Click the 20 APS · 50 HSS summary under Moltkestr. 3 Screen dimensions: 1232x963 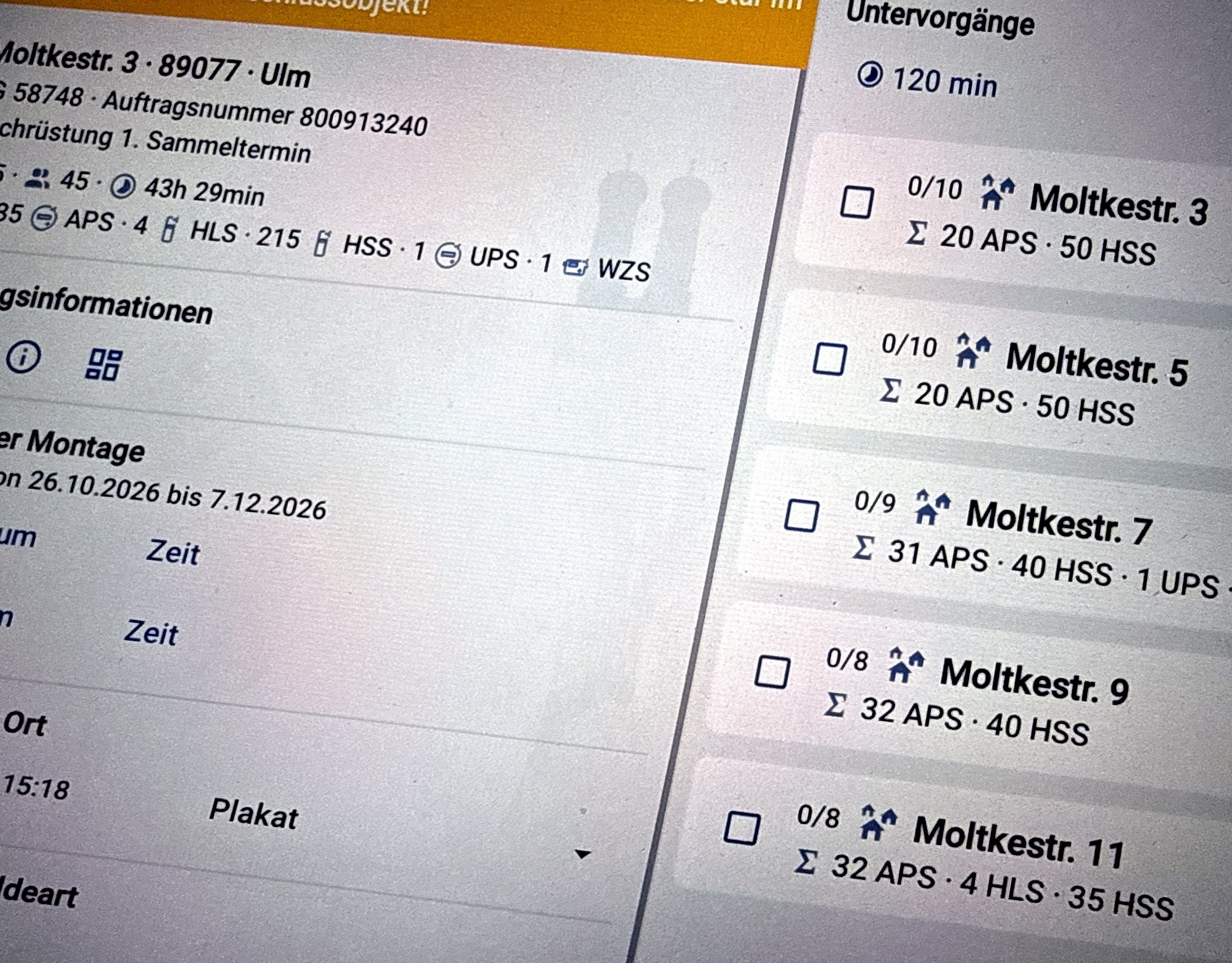click(1047, 244)
